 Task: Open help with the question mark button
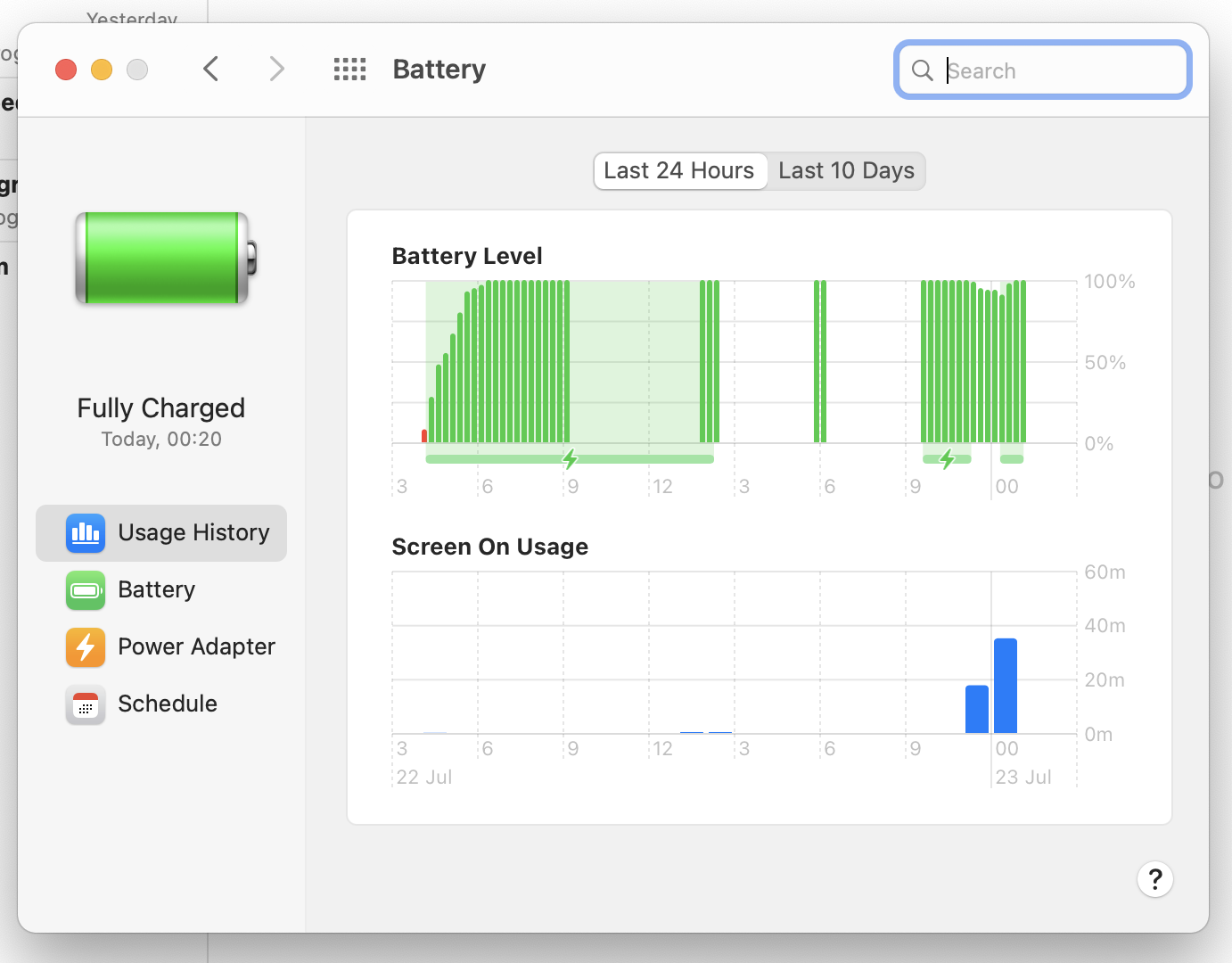point(1154,879)
